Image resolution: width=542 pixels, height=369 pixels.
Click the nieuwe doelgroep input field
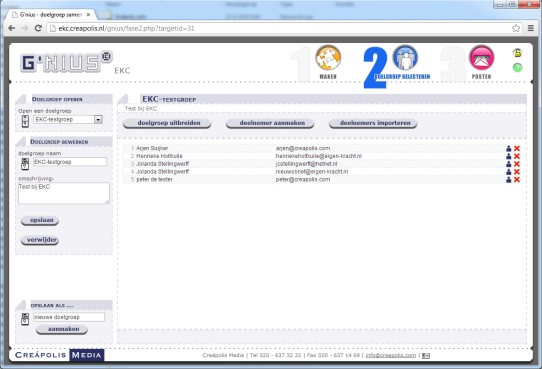tap(69, 317)
